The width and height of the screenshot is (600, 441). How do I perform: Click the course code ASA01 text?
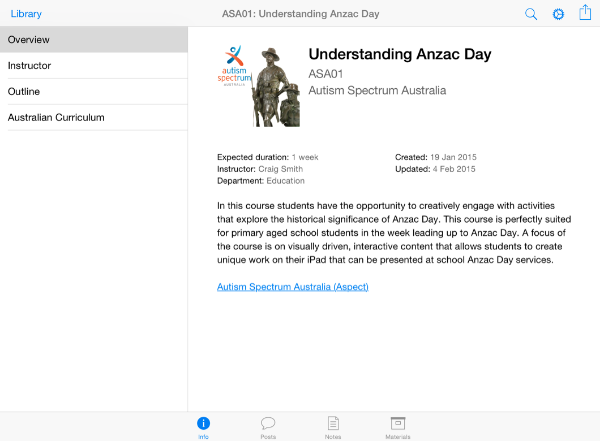pos(326,74)
